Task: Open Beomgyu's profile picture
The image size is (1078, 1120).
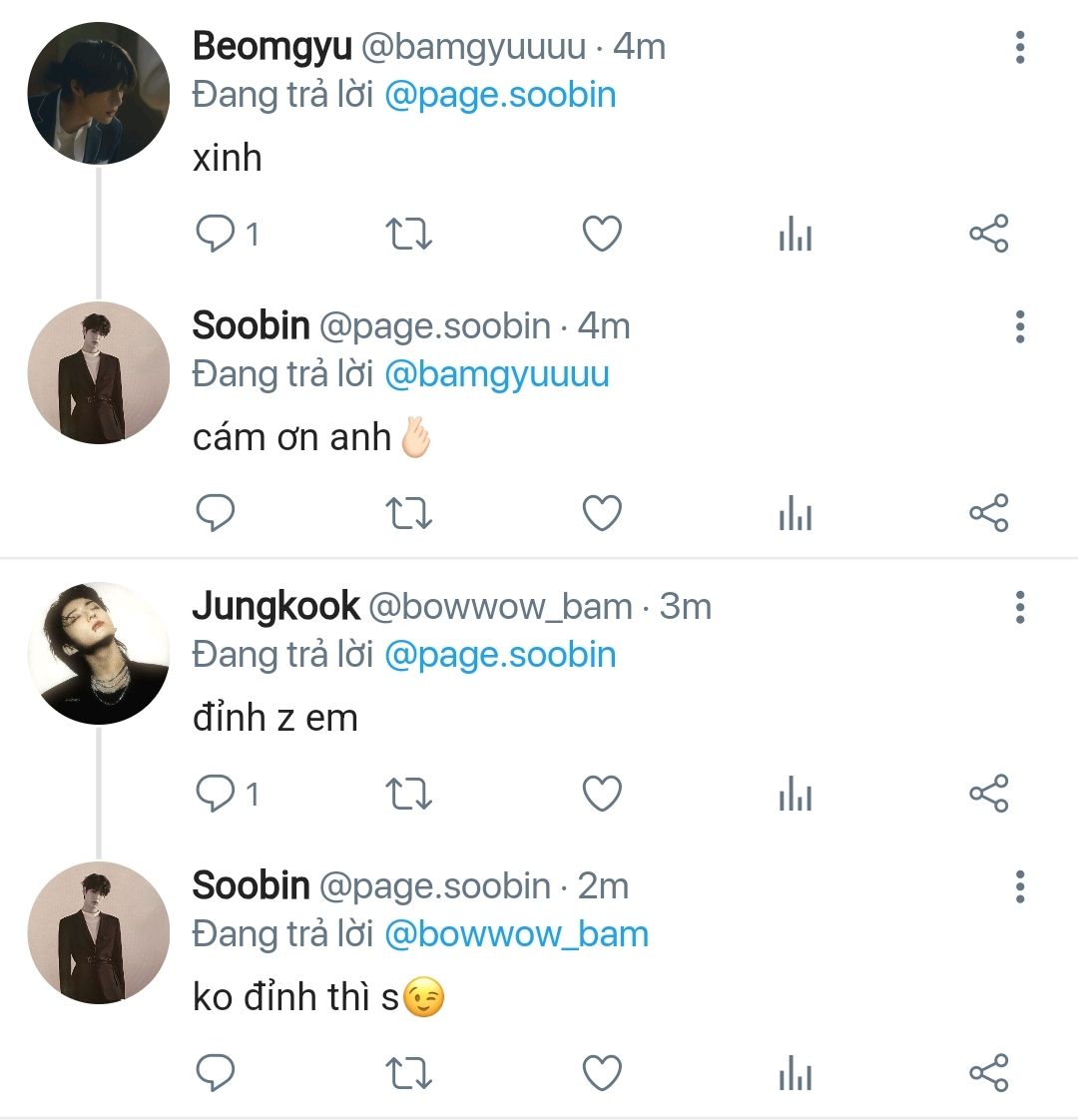Action: [99, 93]
